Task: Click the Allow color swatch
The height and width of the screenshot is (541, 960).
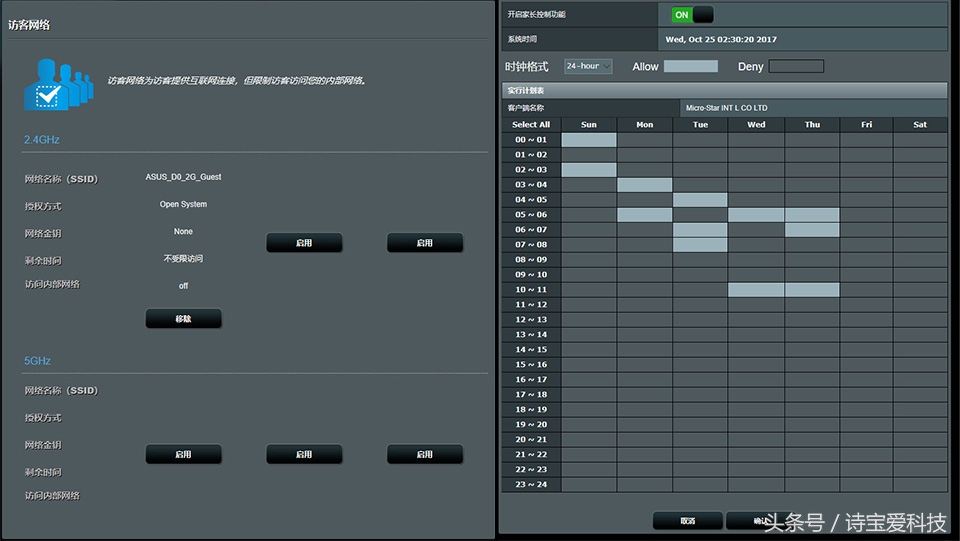Action: point(690,66)
